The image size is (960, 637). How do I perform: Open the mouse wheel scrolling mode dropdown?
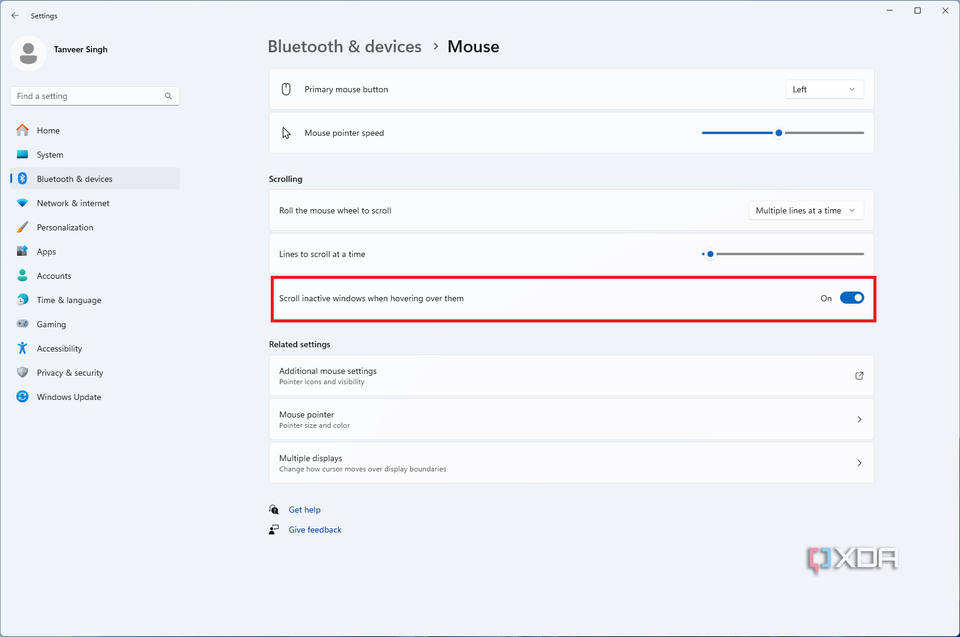pyautogui.click(x=805, y=210)
